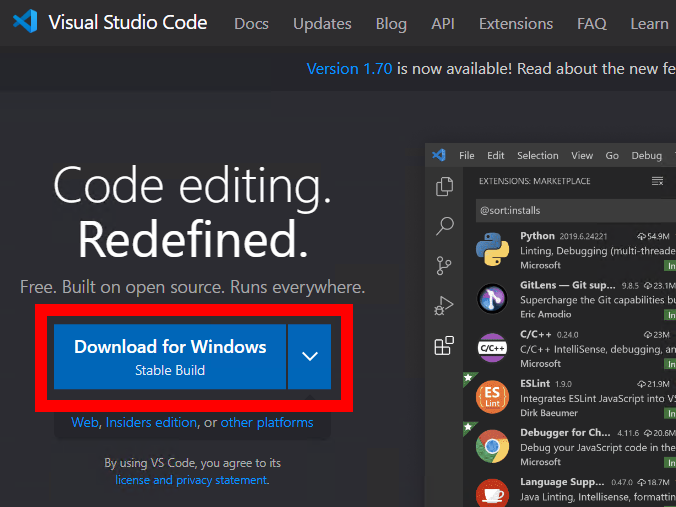676x507 pixels.
Task: Click the Debugger for Chrome extension logo
Action: pos(492,446)
